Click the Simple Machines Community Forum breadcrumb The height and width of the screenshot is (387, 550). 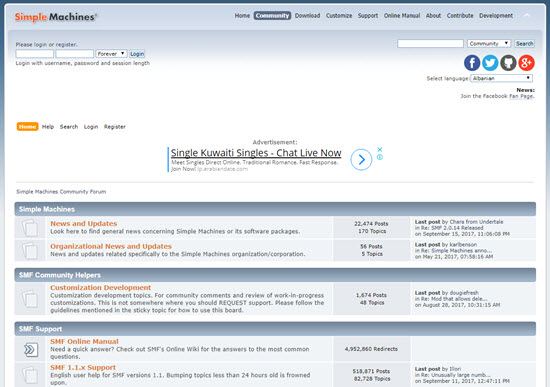pyautogui.click(x=61, y=192)
